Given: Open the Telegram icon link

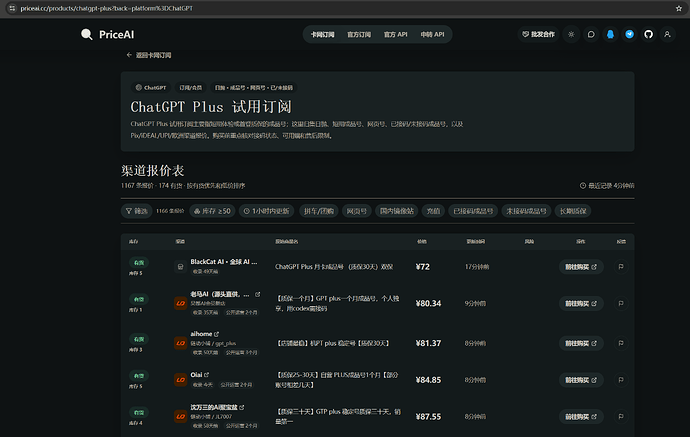Looking at the screenshot, I should tap(630, 34).
